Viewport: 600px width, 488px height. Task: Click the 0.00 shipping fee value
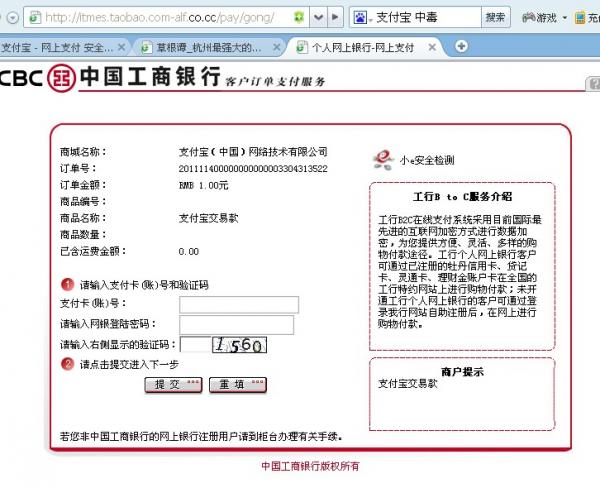(x=189, y=251)
